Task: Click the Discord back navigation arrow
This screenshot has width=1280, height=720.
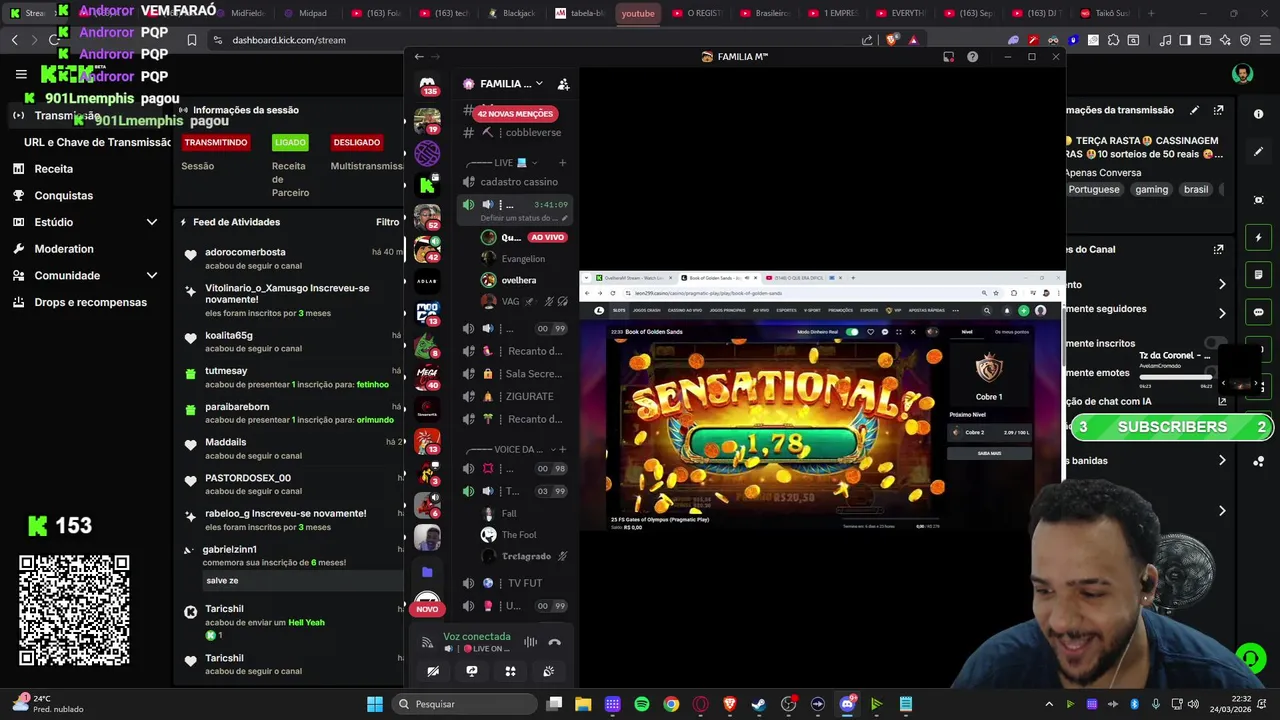Action: (x=419, y=57)
